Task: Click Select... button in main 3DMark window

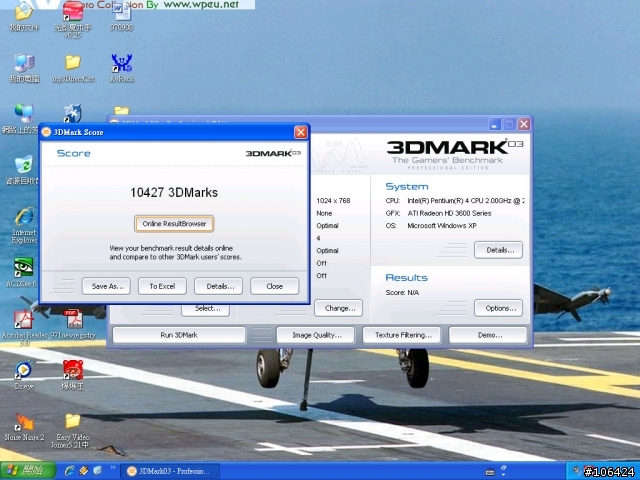Action: (x=206, y=309)
